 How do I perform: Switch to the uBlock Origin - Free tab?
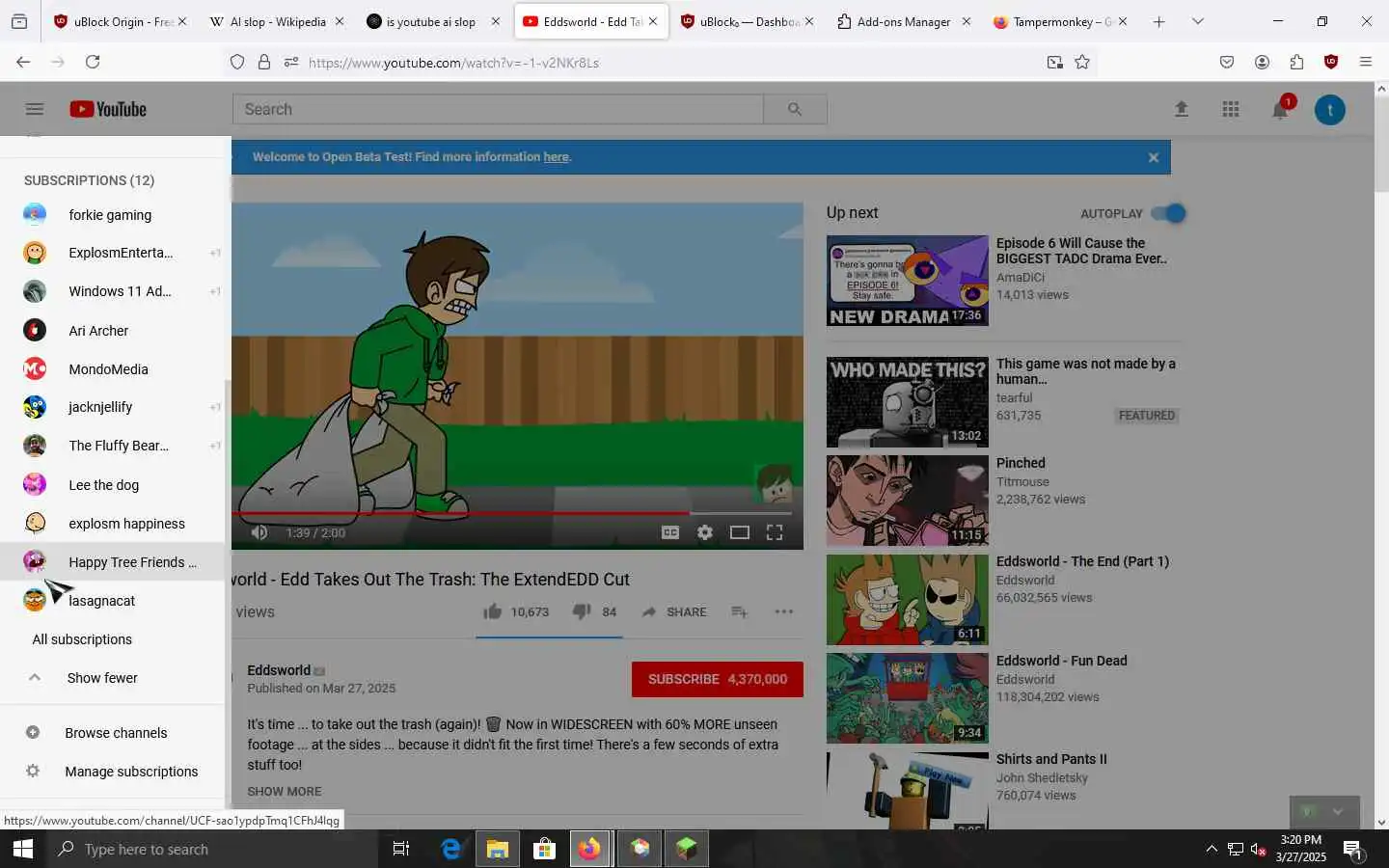coord(119,21)
